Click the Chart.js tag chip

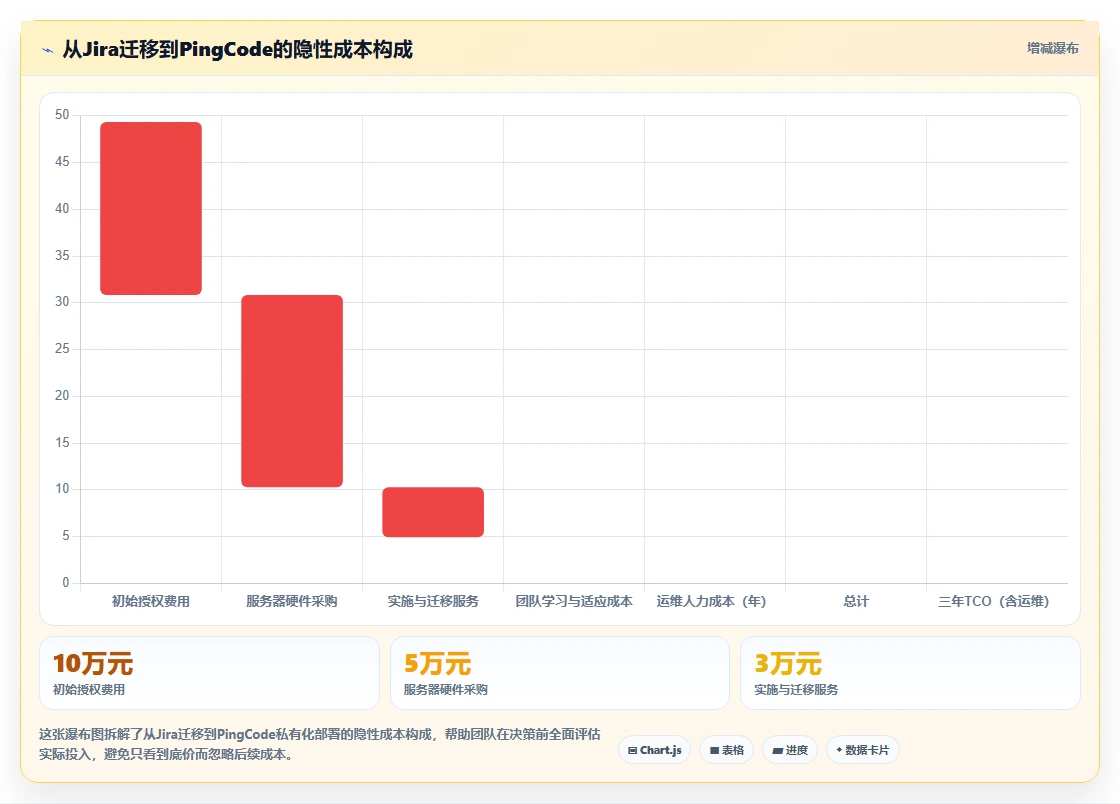pos(654,750)
